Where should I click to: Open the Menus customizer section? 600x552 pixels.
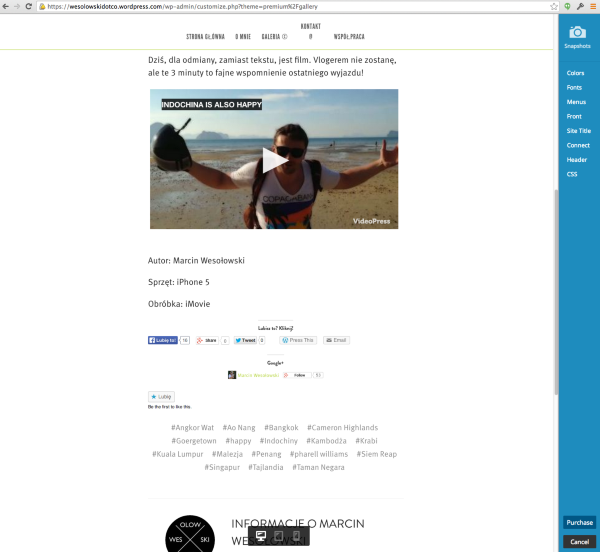click(576, 102)
